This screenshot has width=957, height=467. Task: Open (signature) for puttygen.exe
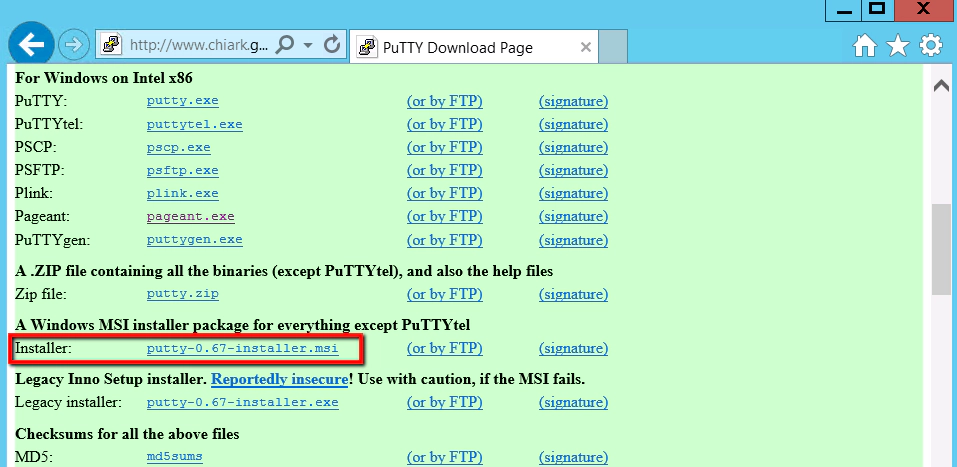pyautogui.click(x=574, y=240)
